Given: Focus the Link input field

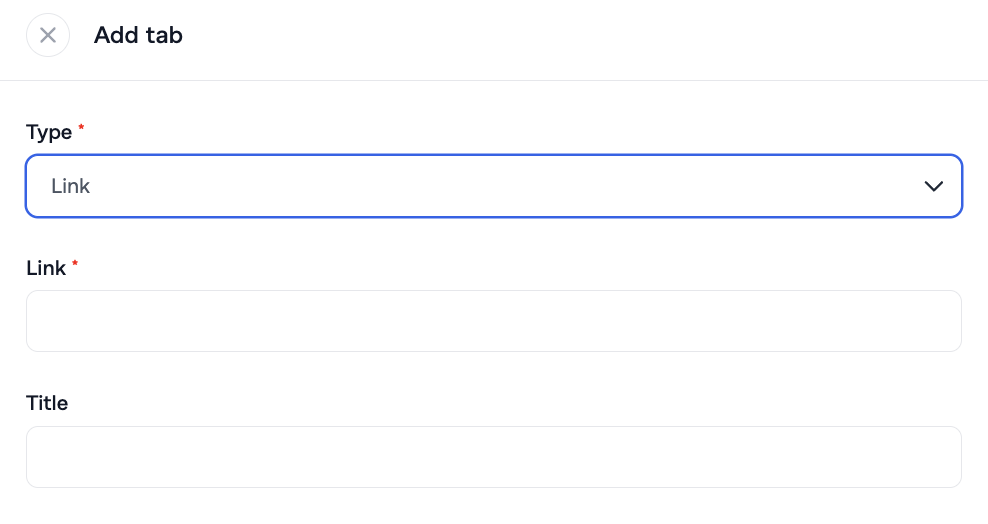Looking at the screenshot, I should click(x=493, y=321).
